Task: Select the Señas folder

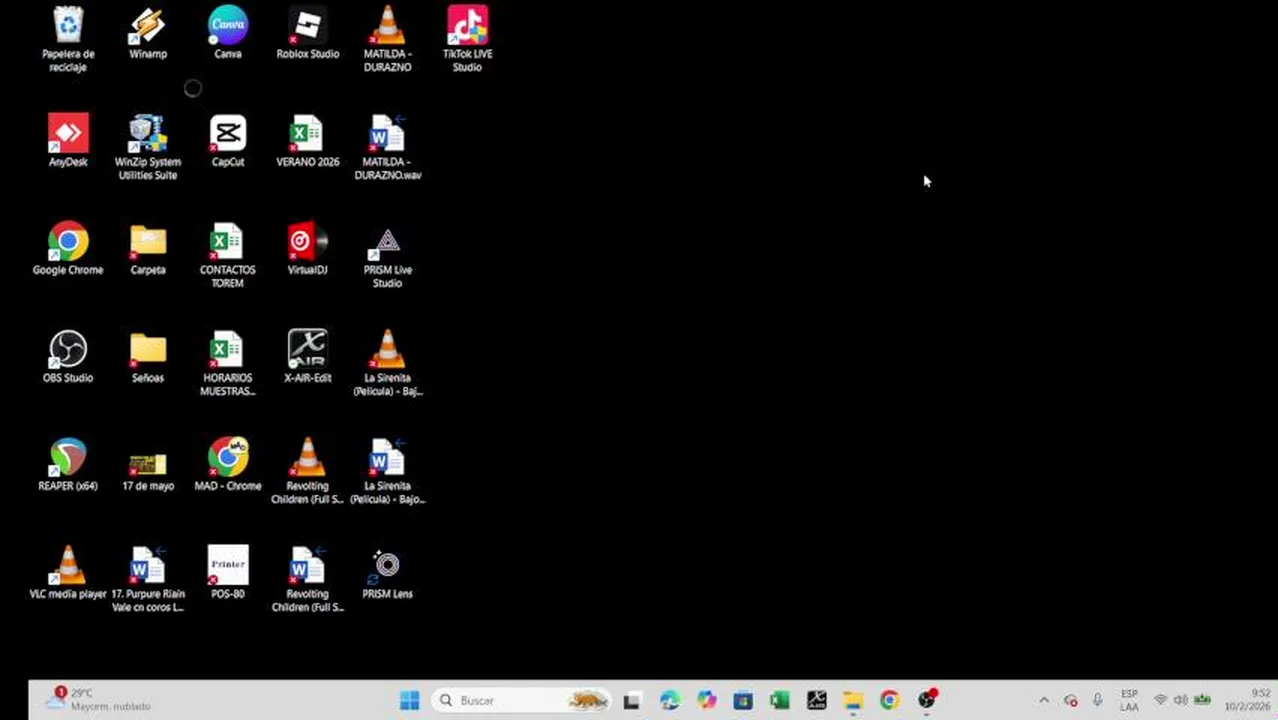Action: coord(148,357)
